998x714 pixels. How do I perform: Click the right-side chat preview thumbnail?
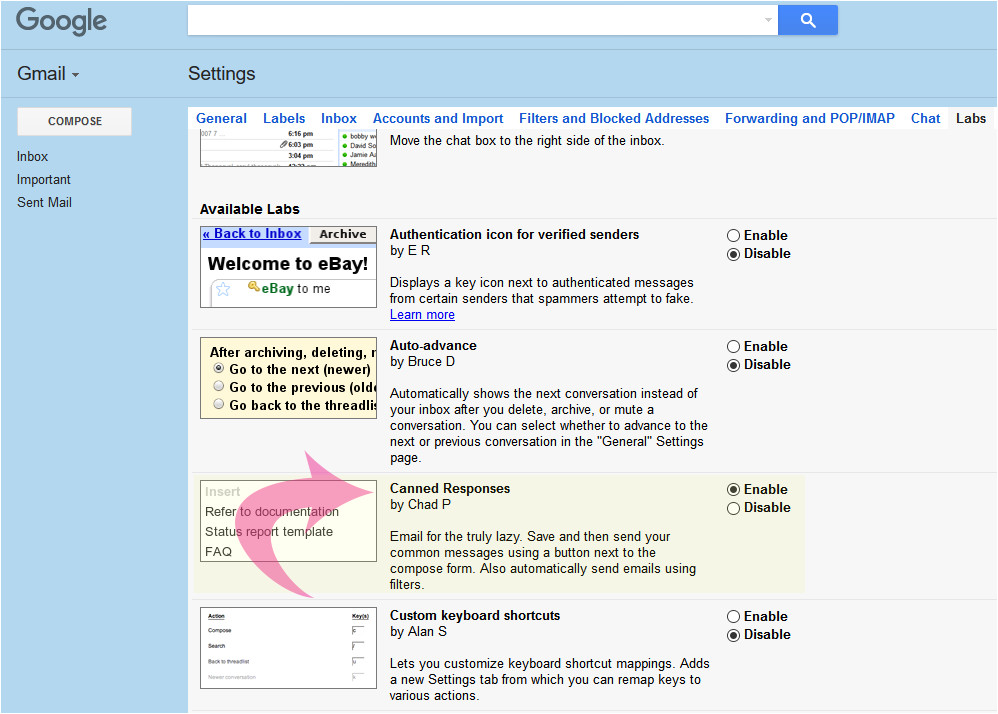288,148
